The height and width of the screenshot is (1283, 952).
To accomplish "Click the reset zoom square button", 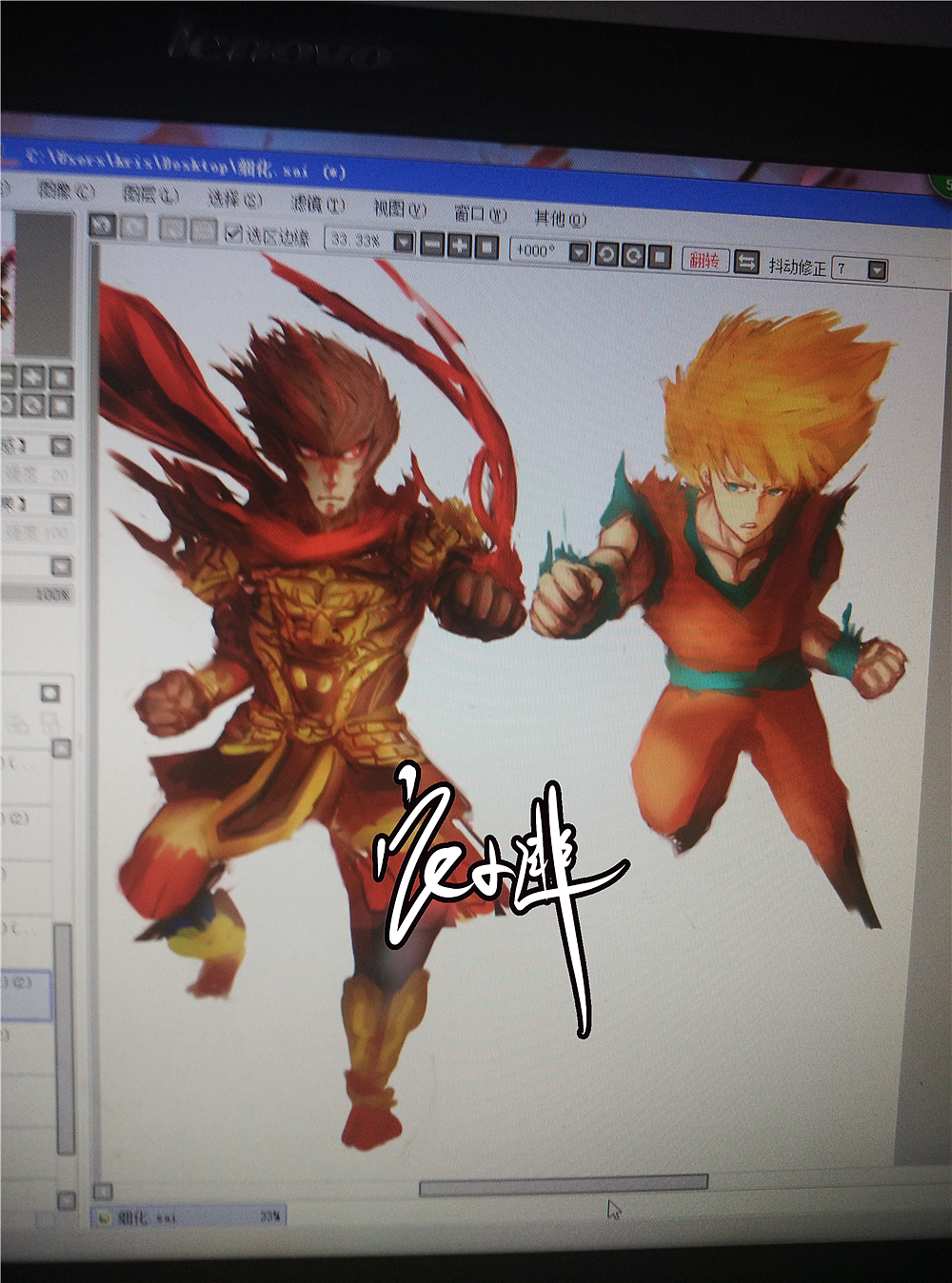I will (486, 247).
